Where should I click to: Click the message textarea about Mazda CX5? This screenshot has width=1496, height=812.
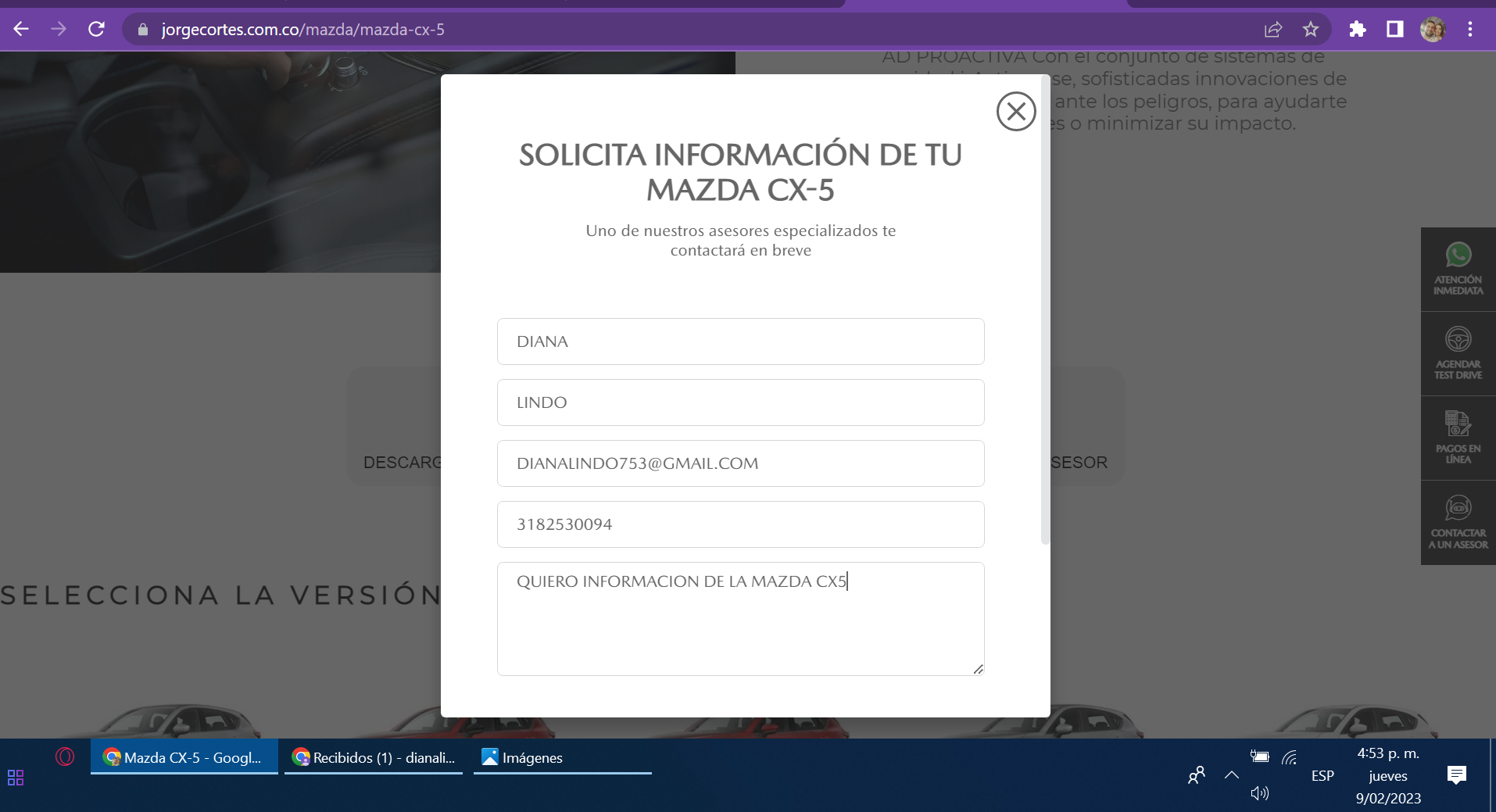(740, 619)
